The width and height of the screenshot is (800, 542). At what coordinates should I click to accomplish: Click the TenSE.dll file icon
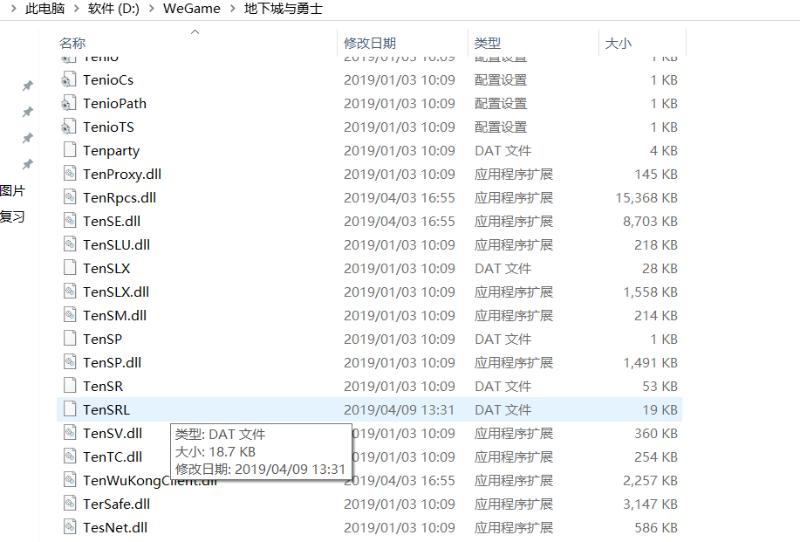(69, 221)
